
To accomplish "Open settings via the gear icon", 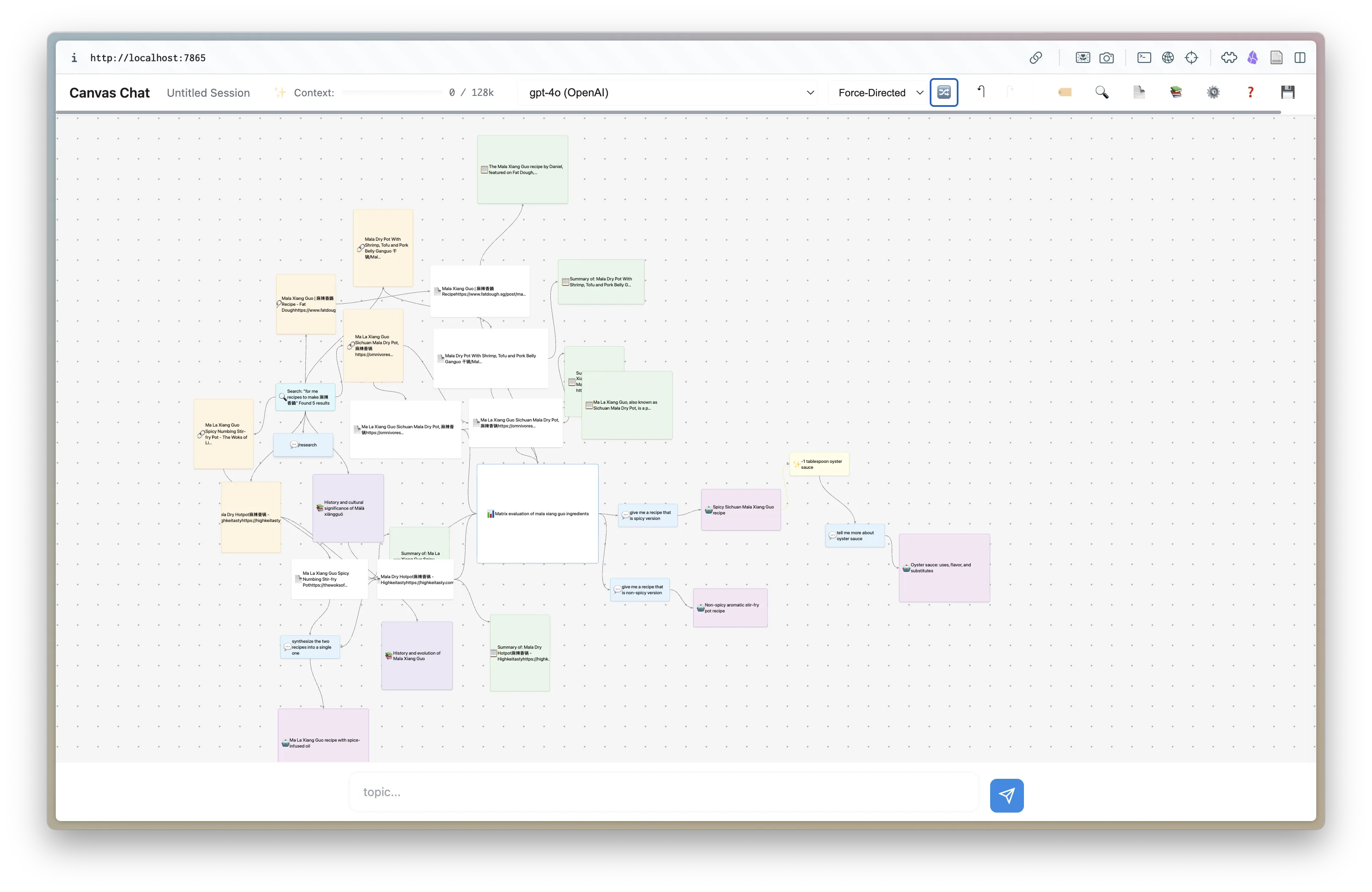I will pyautogui.click(x=1213, y=92).
